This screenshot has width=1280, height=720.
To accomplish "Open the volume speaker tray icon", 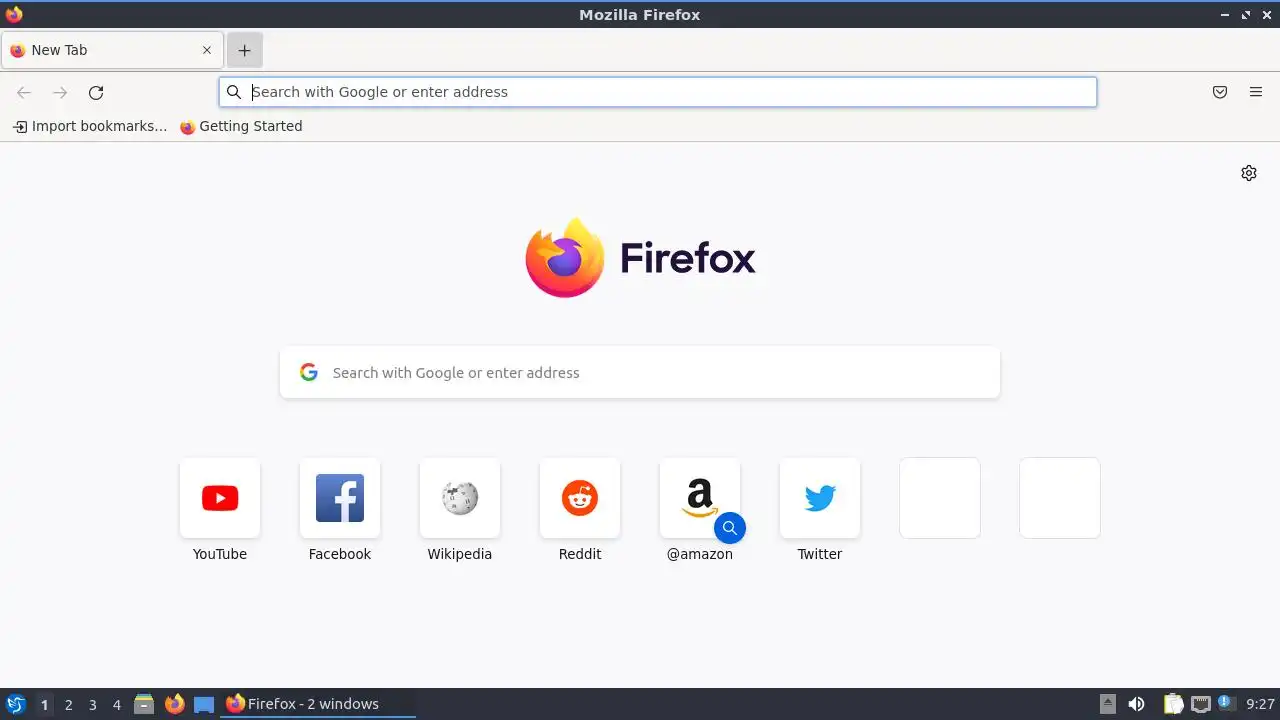I will pos(1136,704).
